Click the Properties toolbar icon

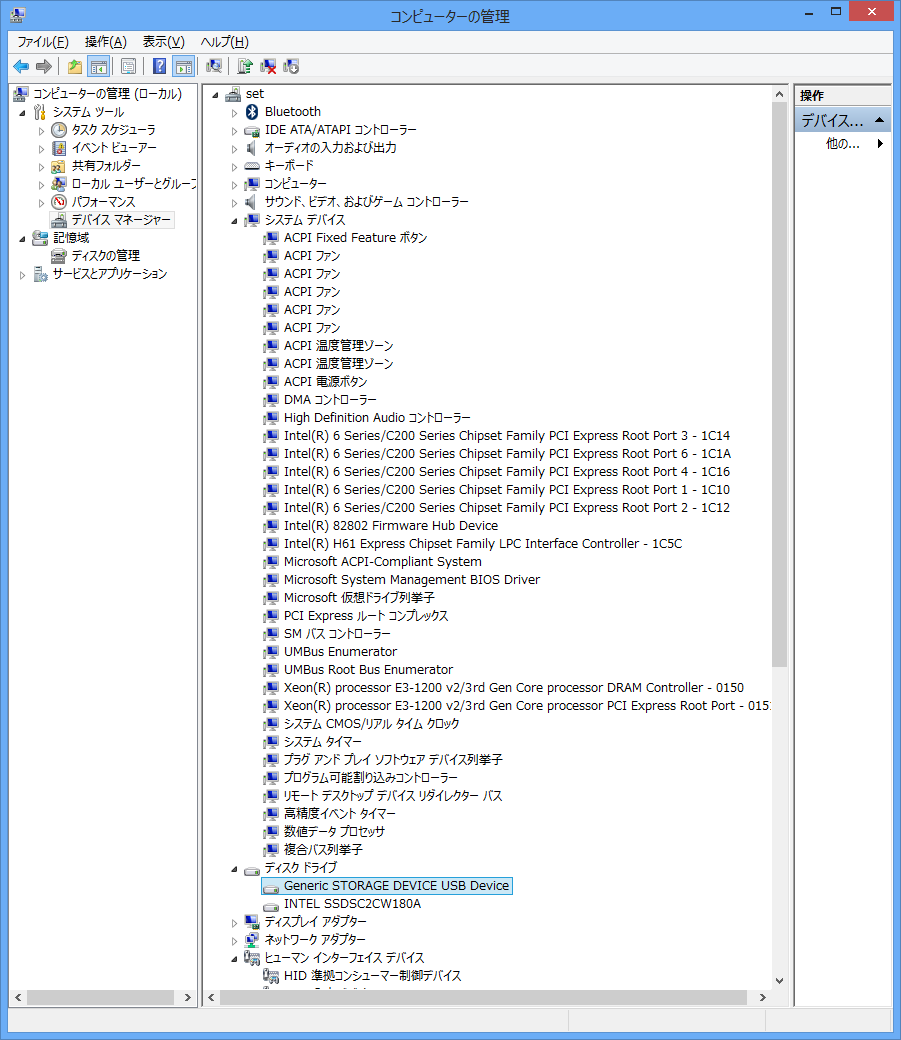pos(129,66)
